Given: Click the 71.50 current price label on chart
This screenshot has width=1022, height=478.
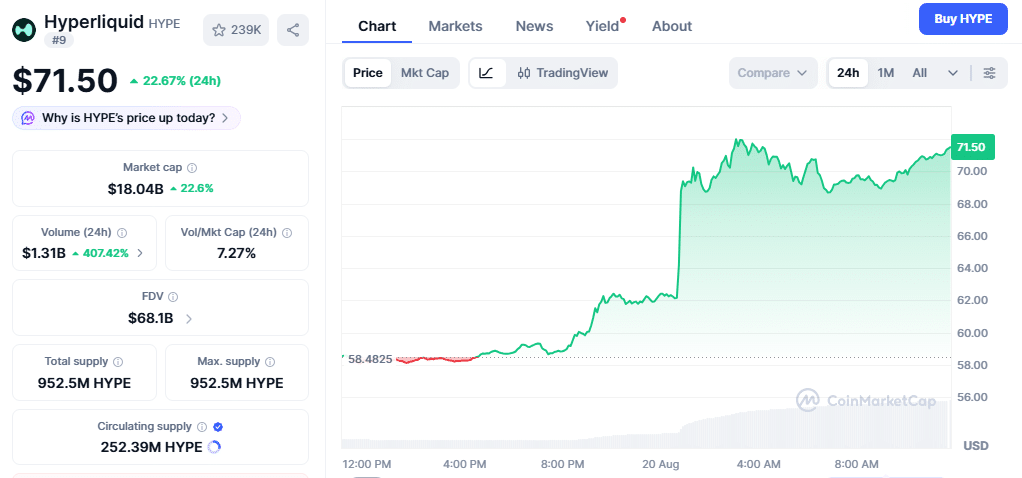Looking at the screenshot, I should tap(972, 147).
